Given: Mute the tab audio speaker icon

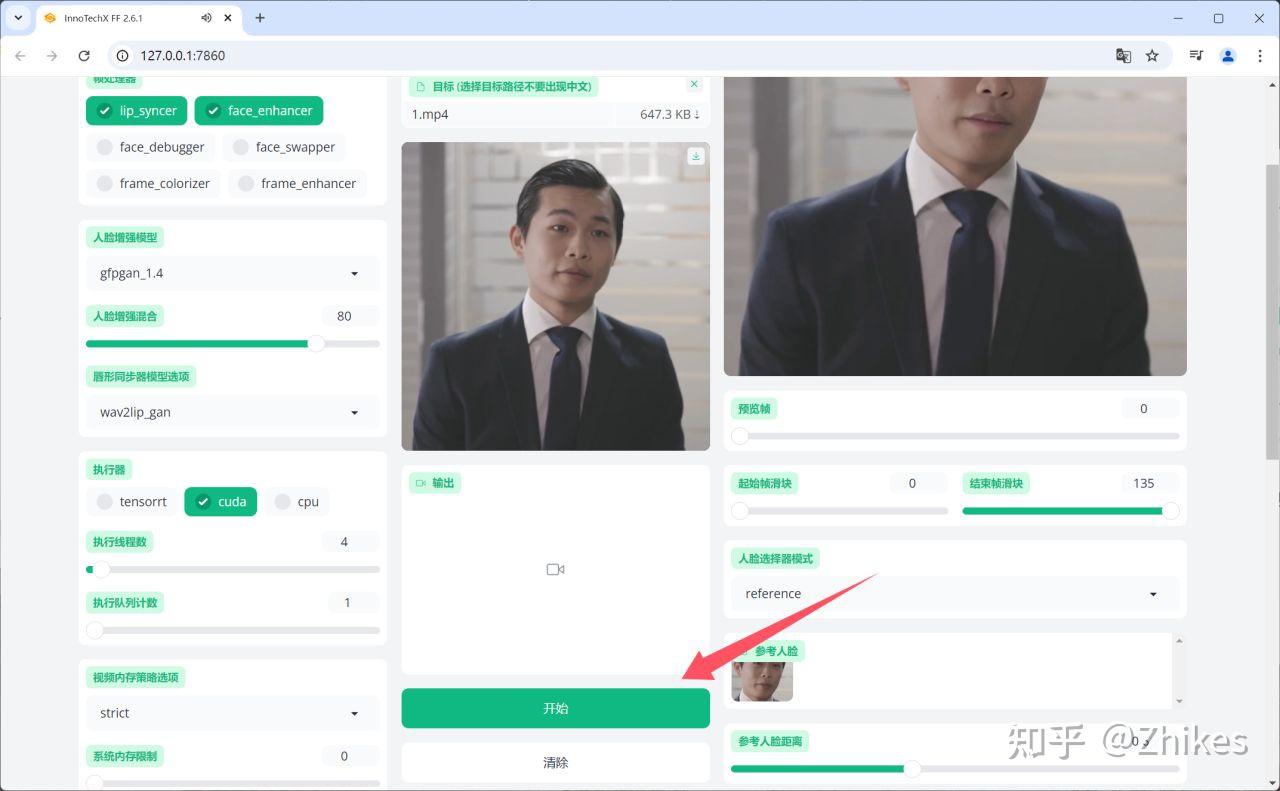Looking at the screenshot, I should [x=206, y=18].
